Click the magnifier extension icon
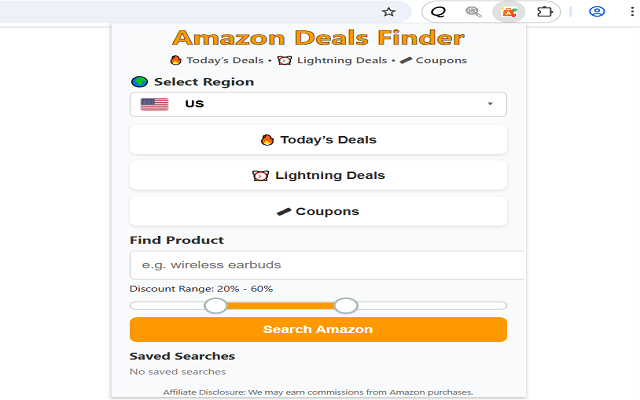 pyautogui.click(x=474, y=12)
